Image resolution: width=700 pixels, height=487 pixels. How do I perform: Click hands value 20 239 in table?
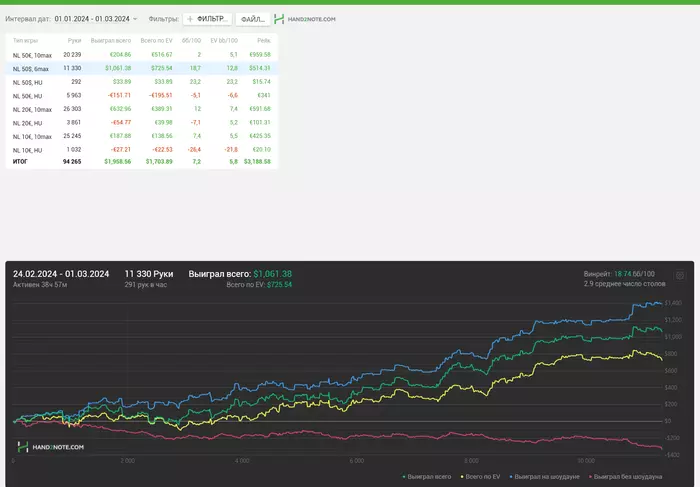click(72, 54)
